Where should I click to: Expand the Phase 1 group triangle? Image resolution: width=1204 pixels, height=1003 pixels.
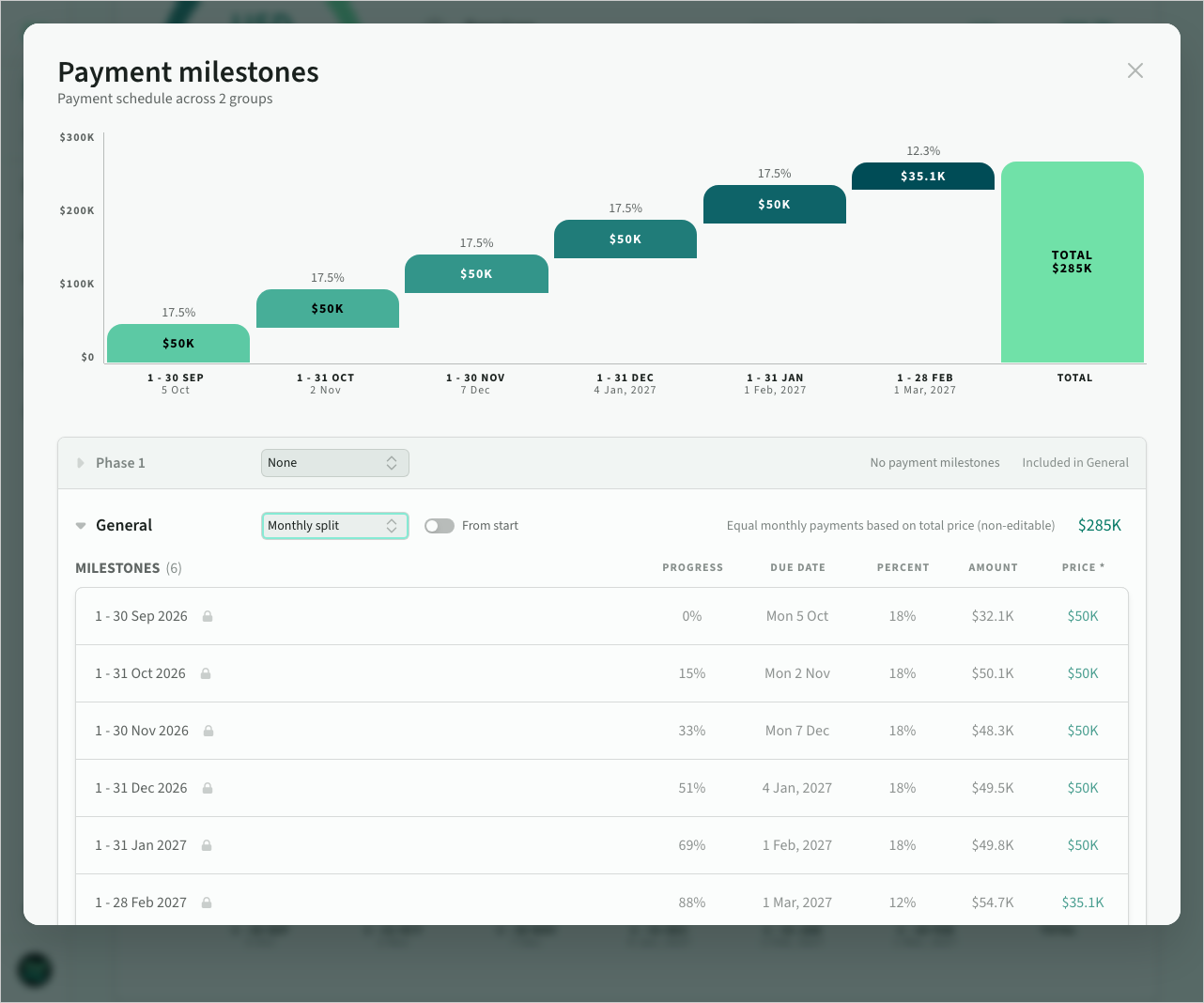[x=81, y=463]
